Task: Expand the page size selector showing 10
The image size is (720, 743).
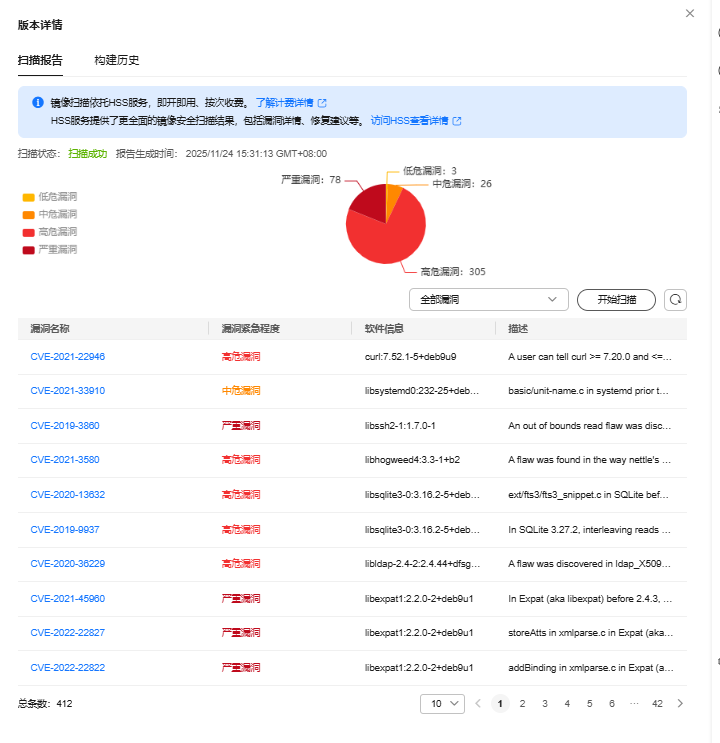Action: click(442, 703)
